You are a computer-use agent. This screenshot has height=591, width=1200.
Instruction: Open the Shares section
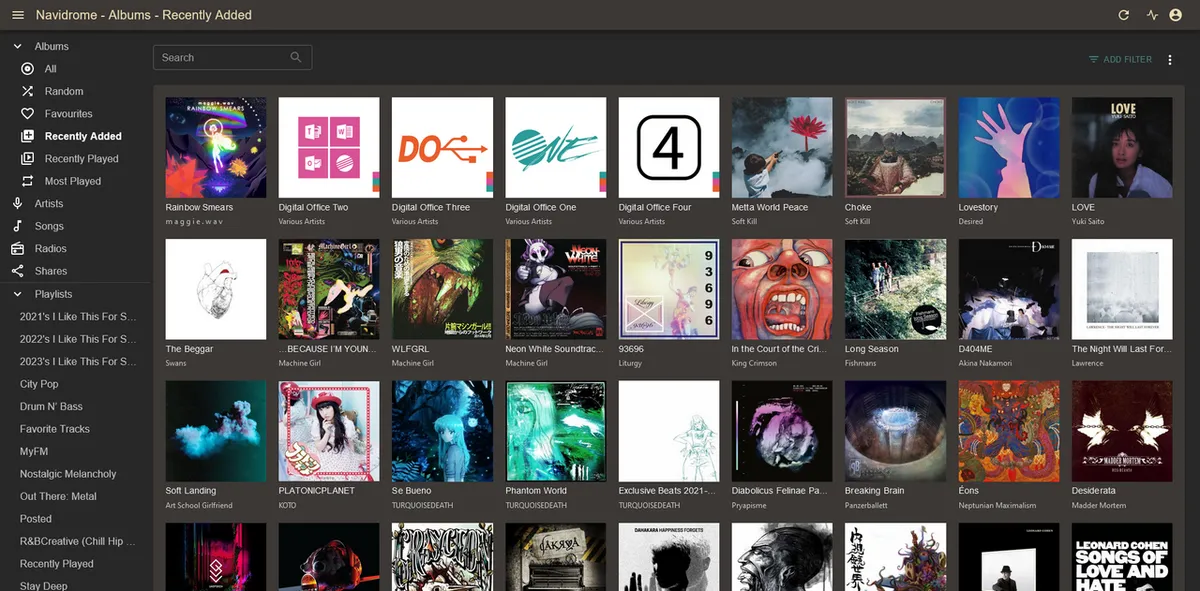point(50,271)
